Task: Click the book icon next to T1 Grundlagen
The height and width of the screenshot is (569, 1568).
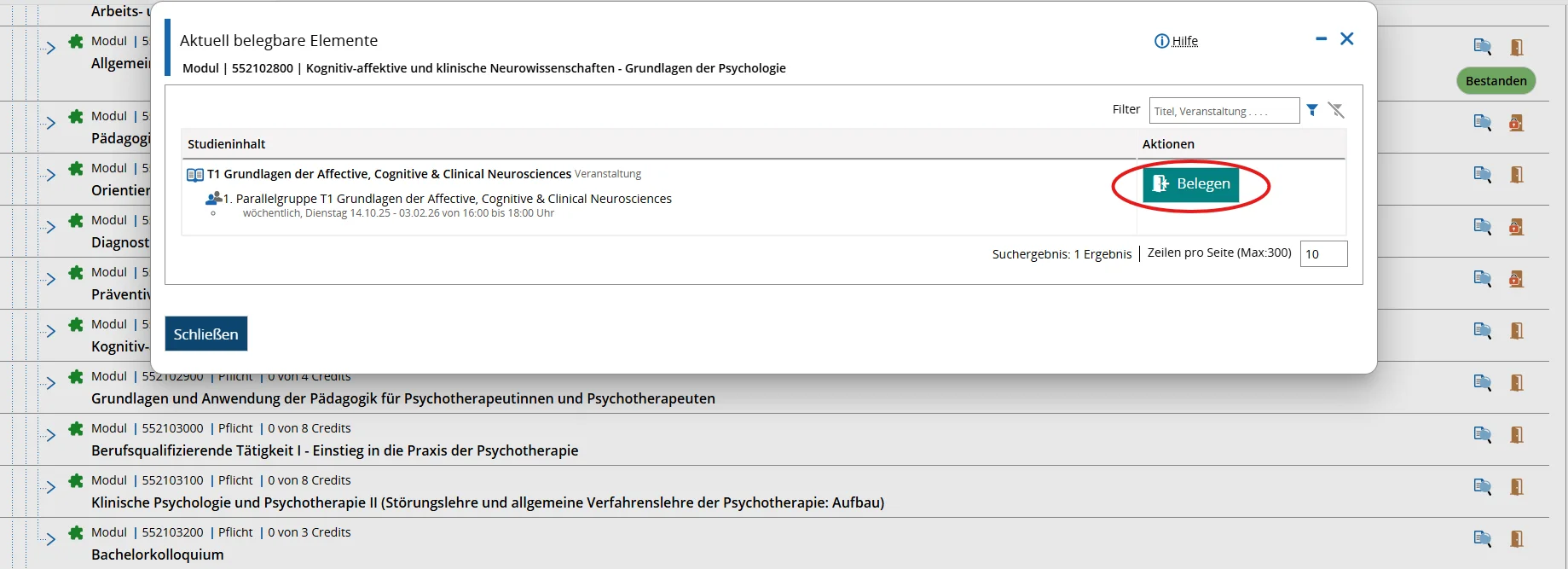Action: pyautogui.click(x=195, y=175)
